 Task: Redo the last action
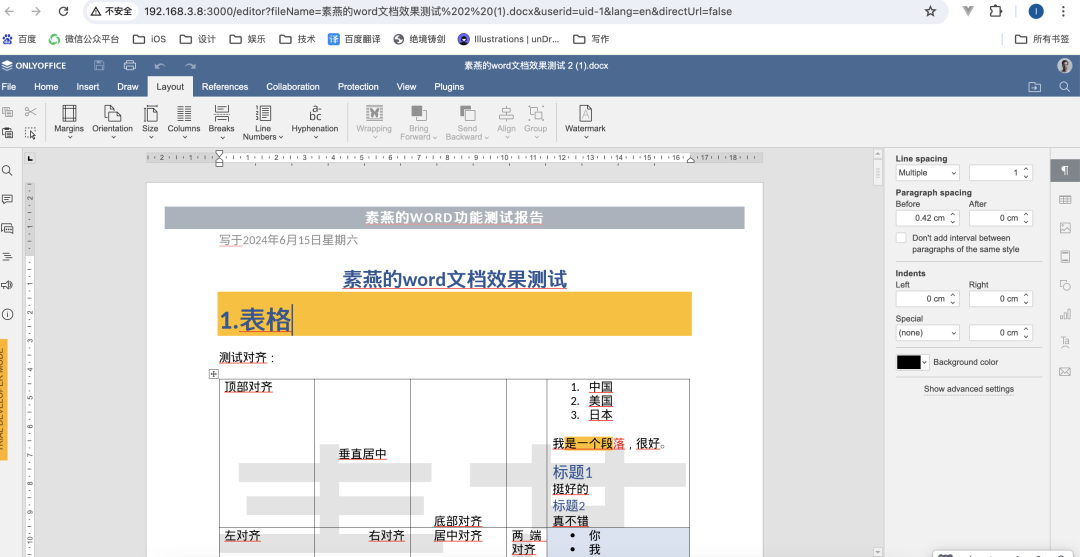tap(190, 66)
